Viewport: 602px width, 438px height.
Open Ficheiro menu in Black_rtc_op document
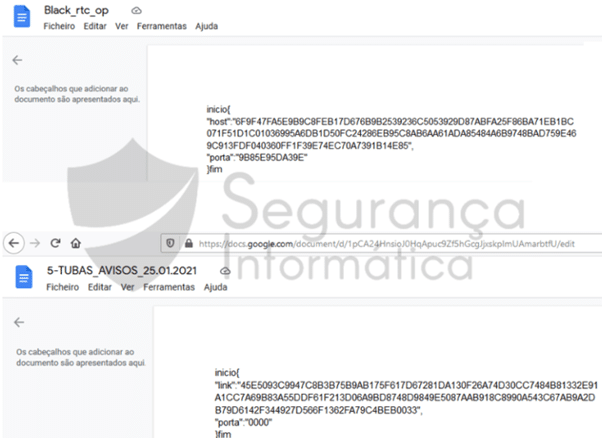tap(61, 26)
